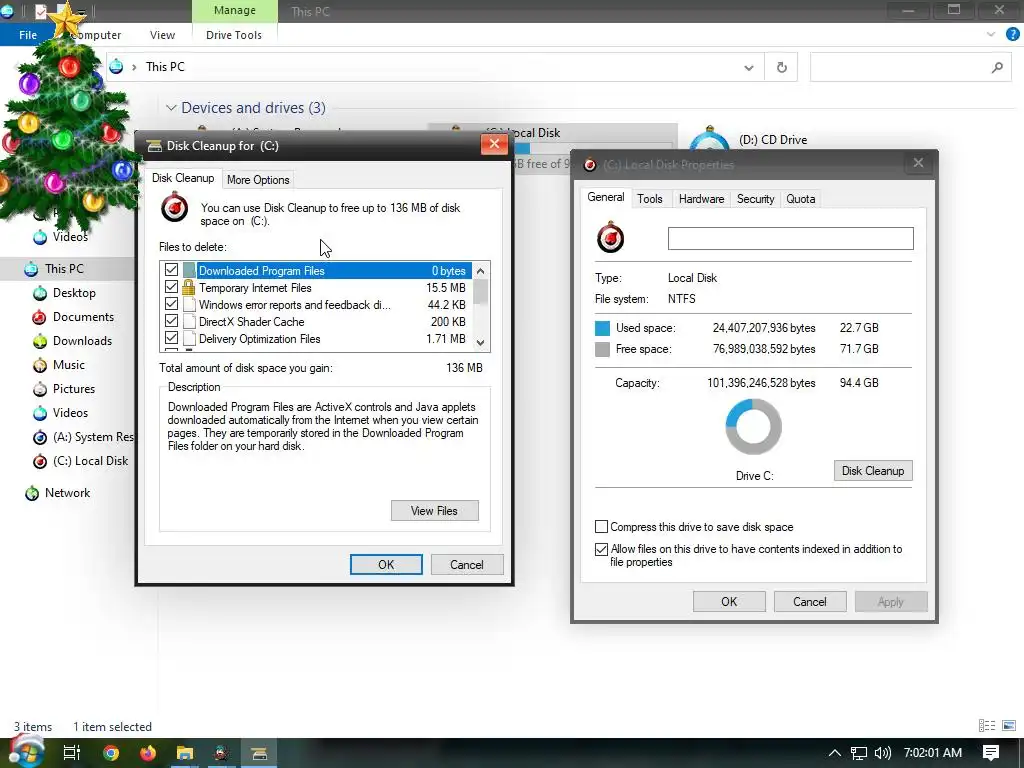Click the Desktop icon in navigation pane

pyautogui.click(x=40, y=293)
